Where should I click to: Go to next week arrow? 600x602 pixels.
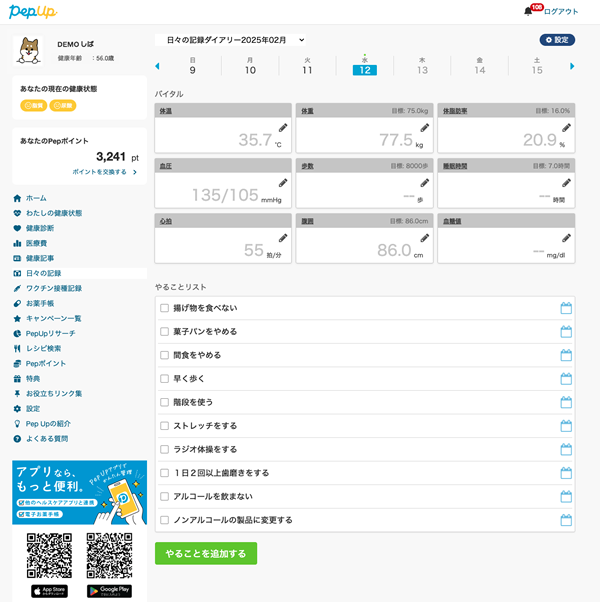coord(572,66)
